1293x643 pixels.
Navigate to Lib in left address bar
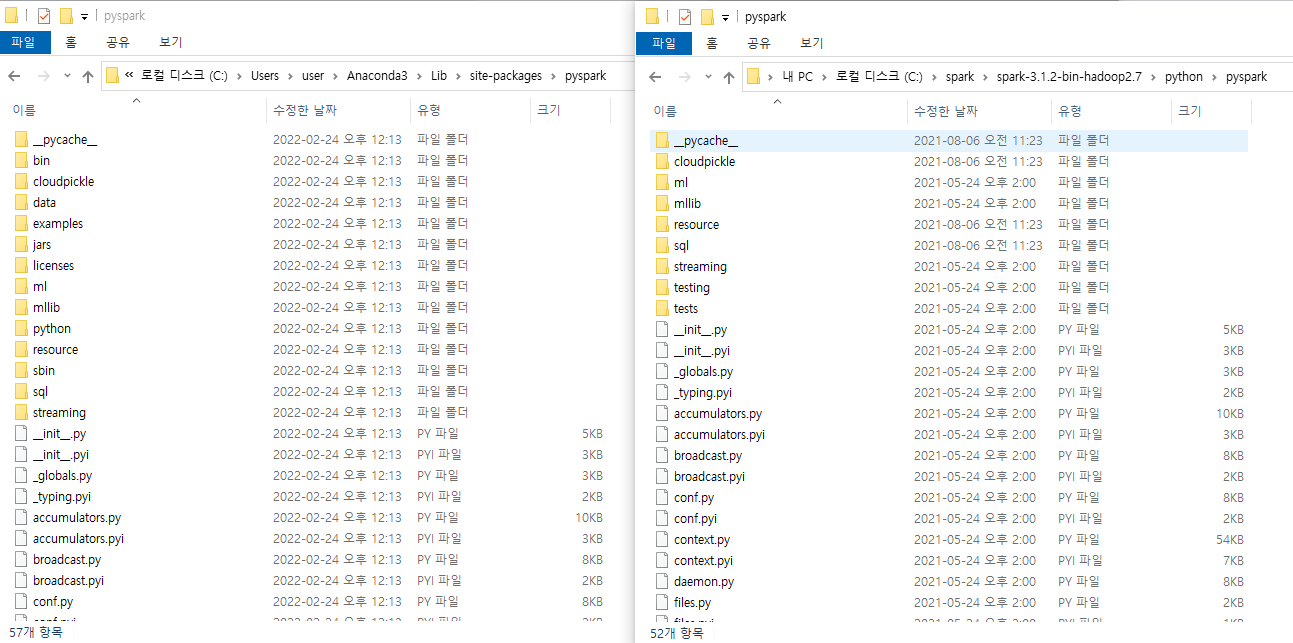click(x=439, y=76)
